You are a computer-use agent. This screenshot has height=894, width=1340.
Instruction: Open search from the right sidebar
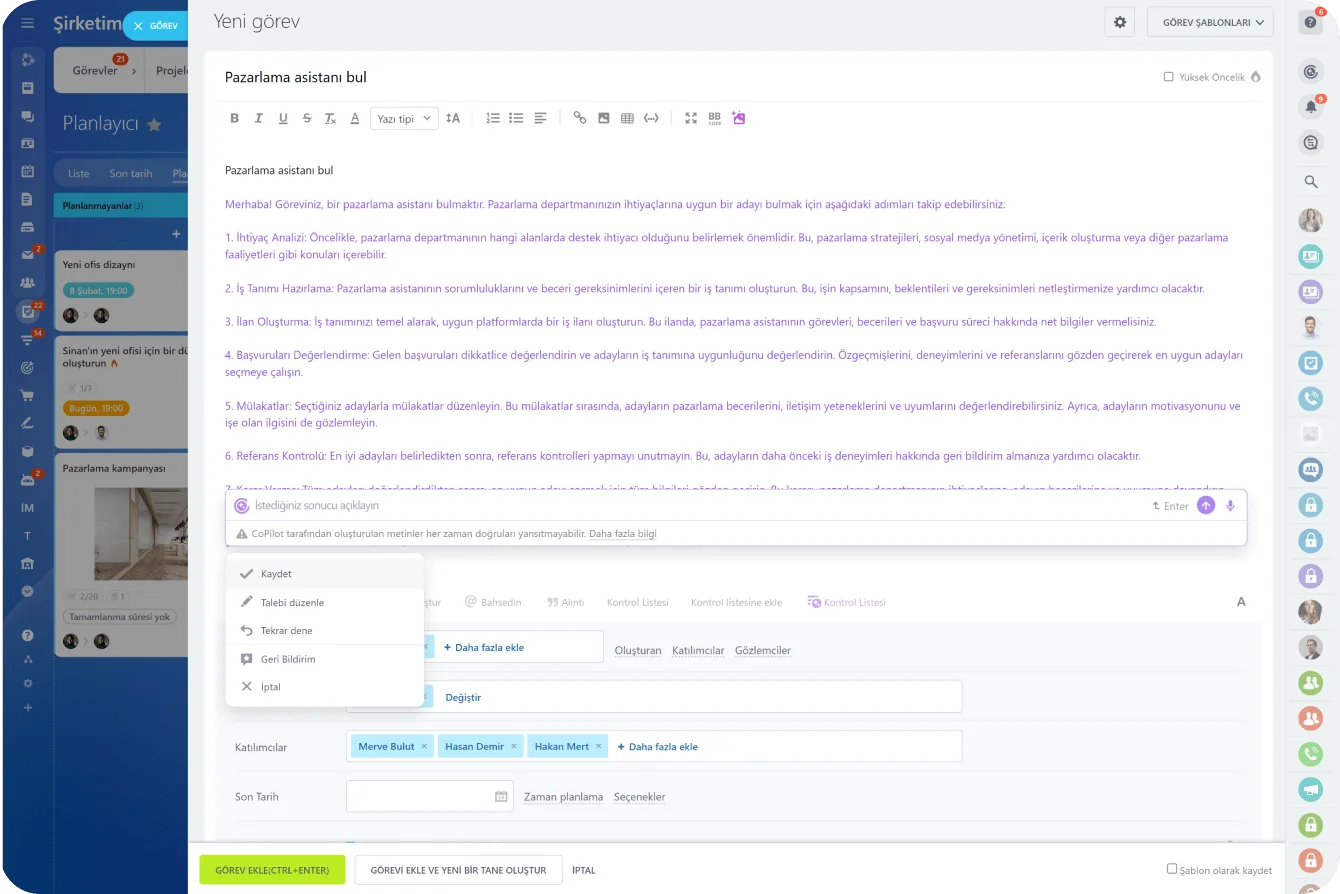pyautogui.click(x=1310, y=181)
